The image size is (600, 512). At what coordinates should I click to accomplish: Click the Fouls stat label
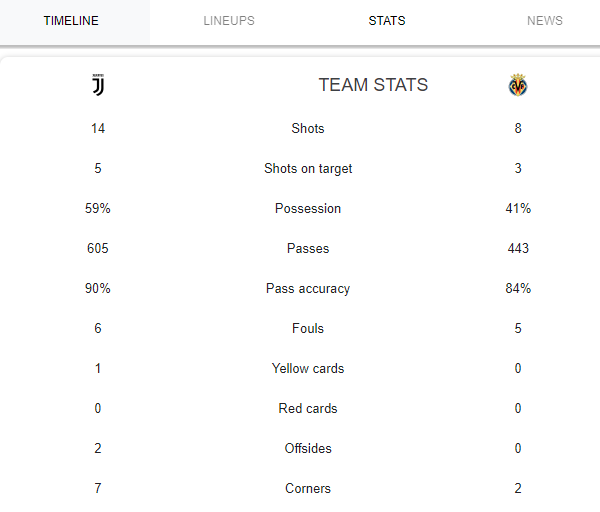coord(308,328)
